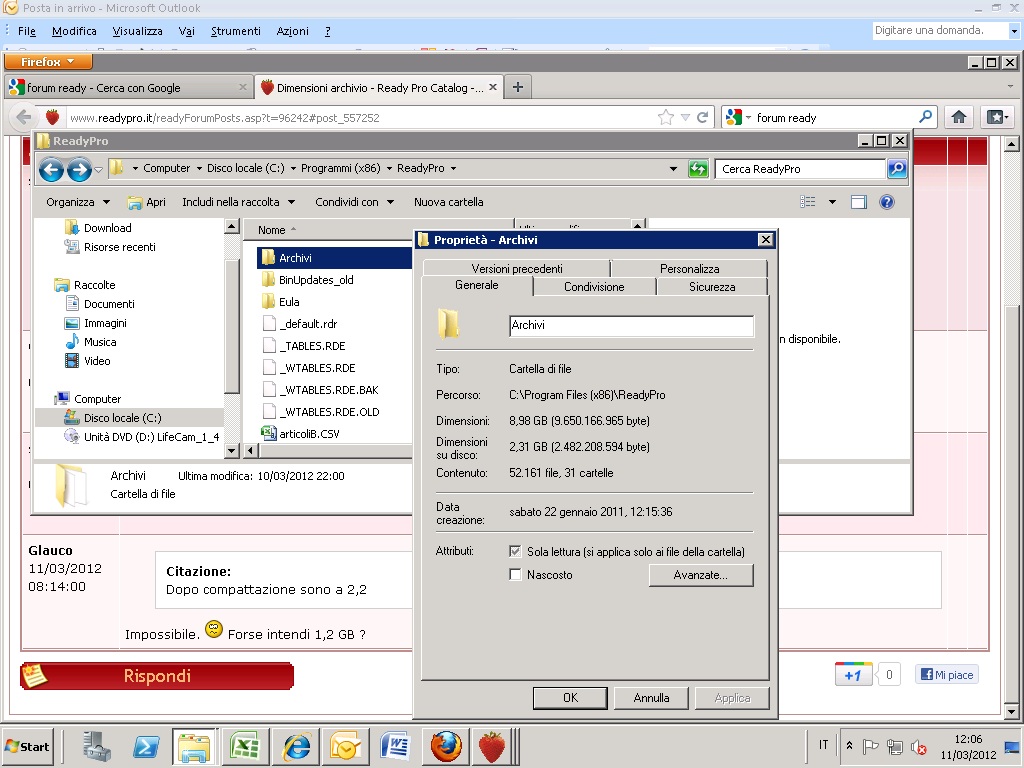Open a new Firefox tab

518,88
